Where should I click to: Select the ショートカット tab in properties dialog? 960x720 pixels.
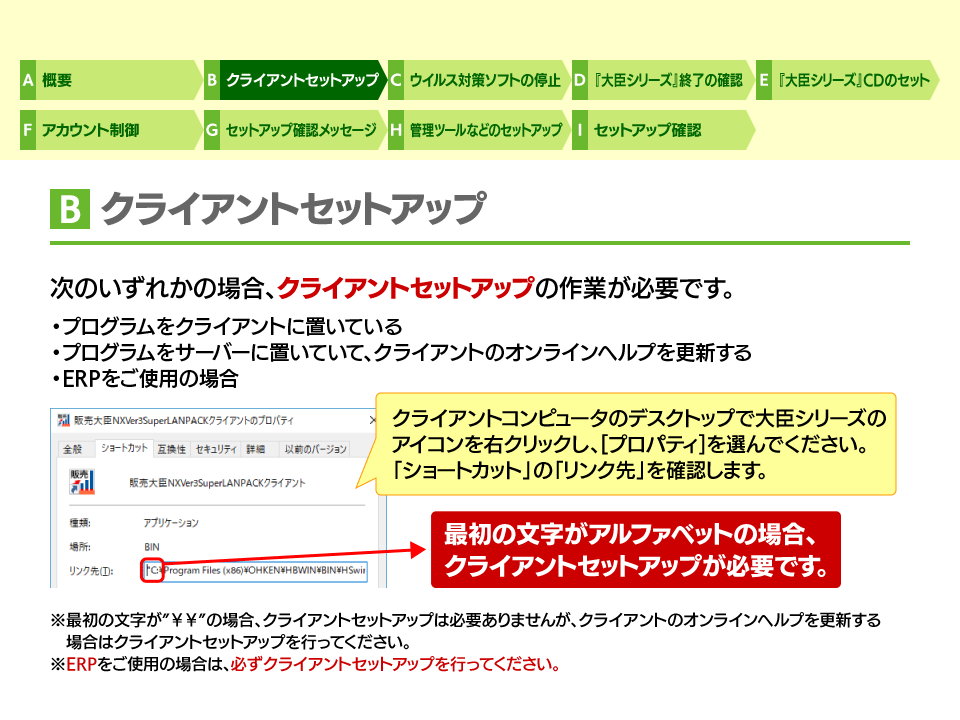124,448
